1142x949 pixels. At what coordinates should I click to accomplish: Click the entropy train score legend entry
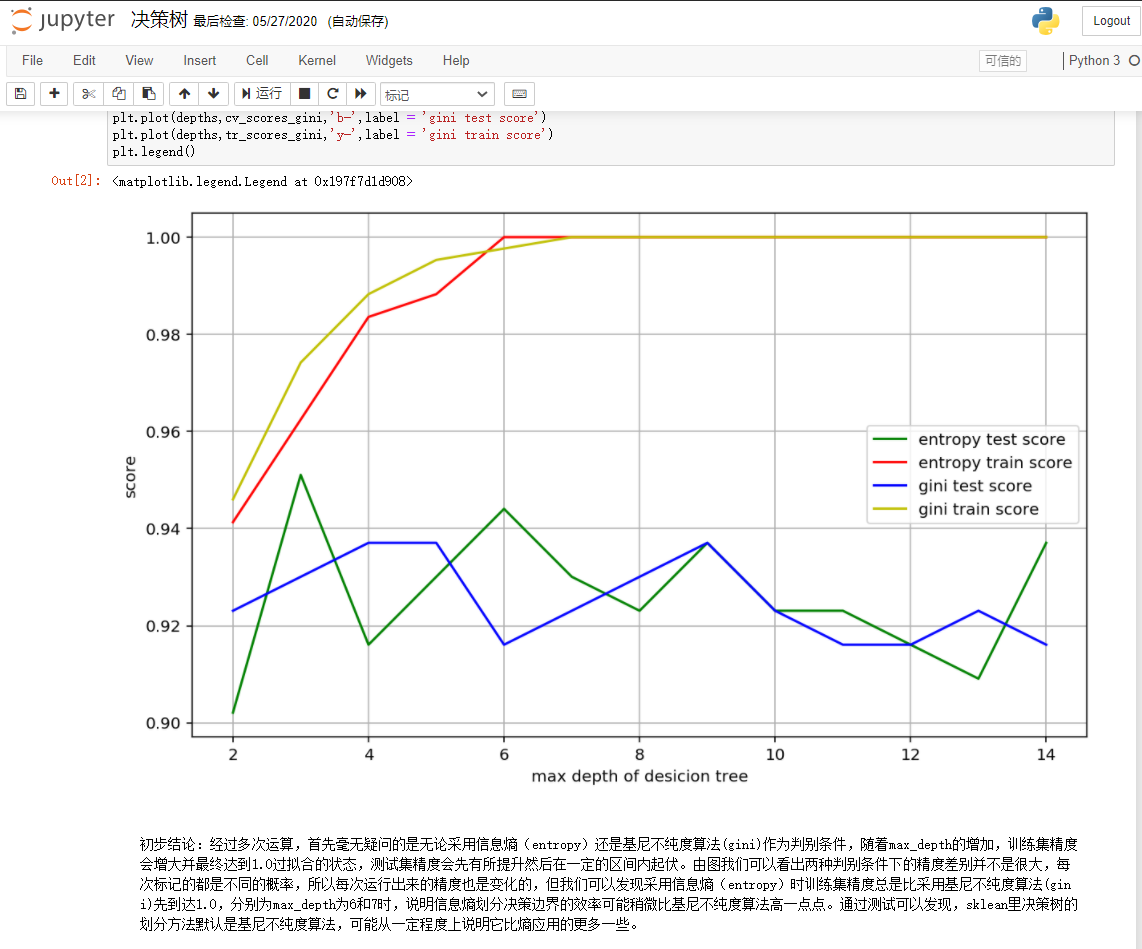click(x=972, y=462)
